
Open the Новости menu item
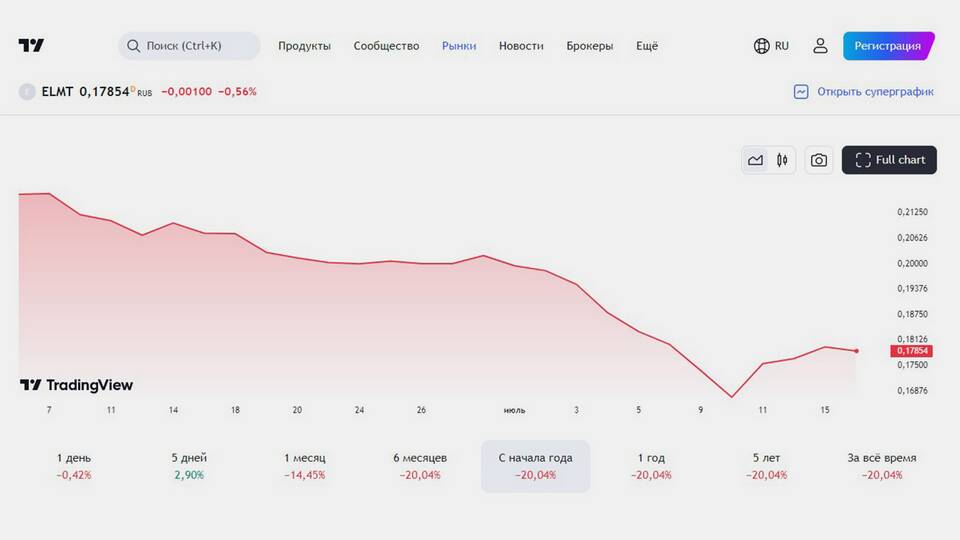click(x=521, y=46)
